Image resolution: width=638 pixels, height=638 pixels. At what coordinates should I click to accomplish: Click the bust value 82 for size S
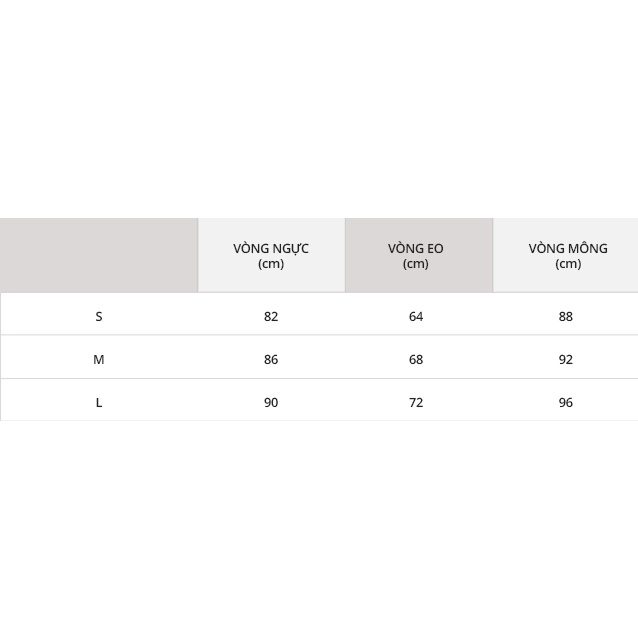click(x=271, y=316)
